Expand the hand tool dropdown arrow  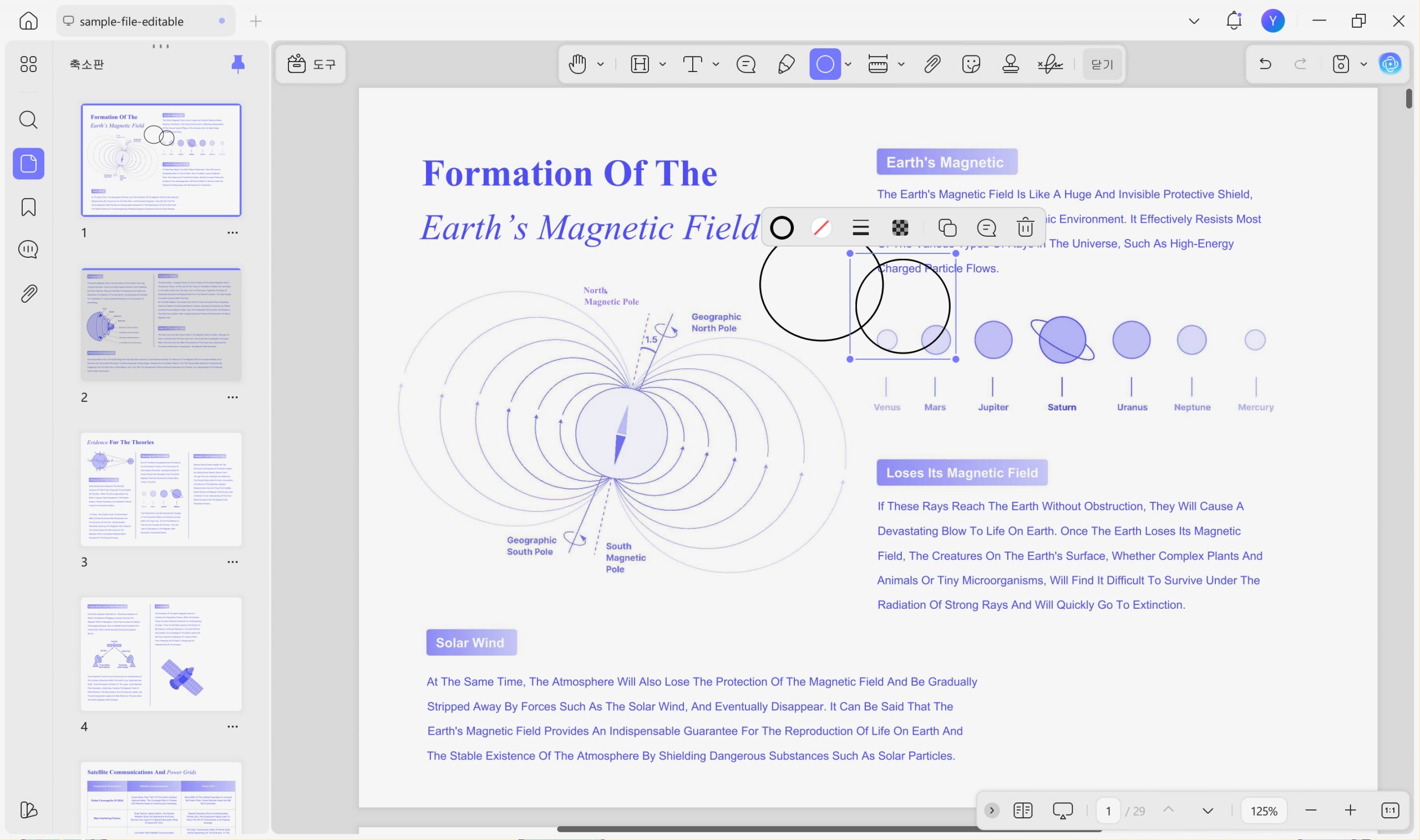[600, 64]
